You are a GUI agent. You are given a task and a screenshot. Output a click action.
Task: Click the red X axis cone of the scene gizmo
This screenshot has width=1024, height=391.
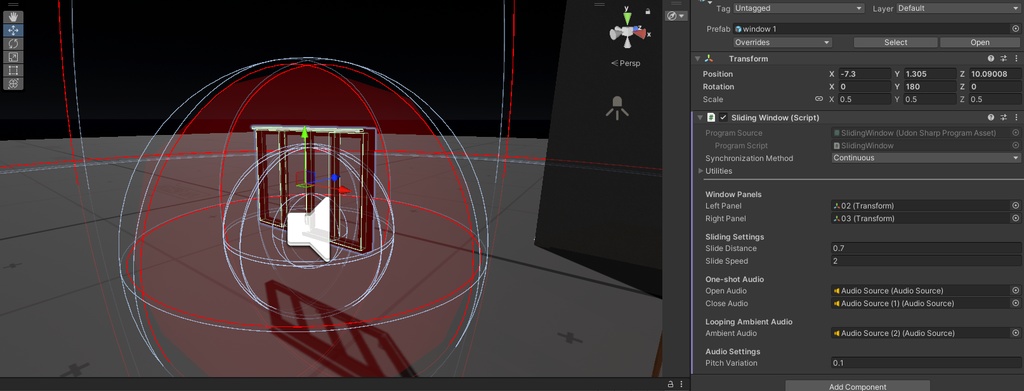point(641,33)
